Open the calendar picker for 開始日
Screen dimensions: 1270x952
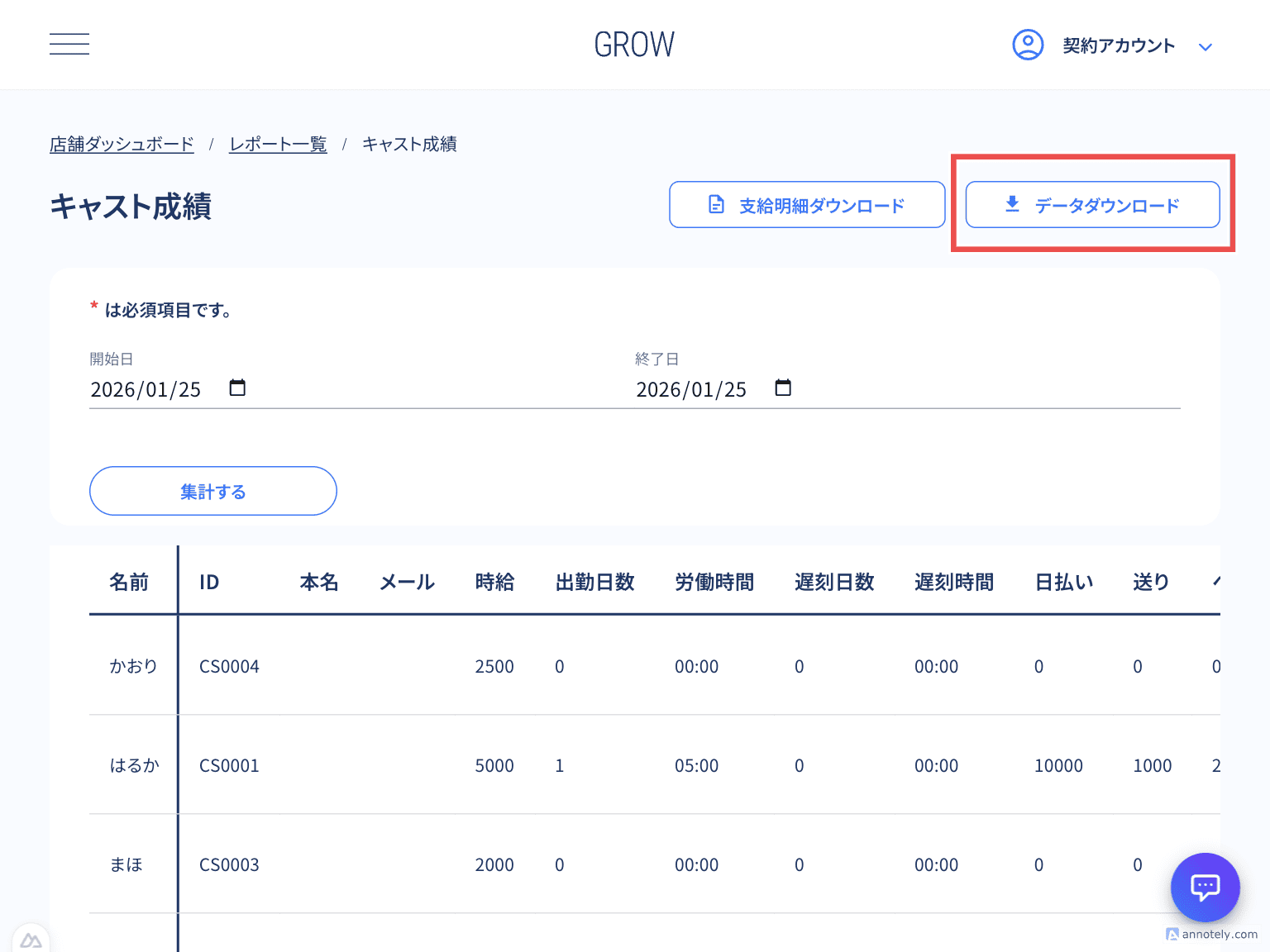pyautogui.click(x=237, y=388)
